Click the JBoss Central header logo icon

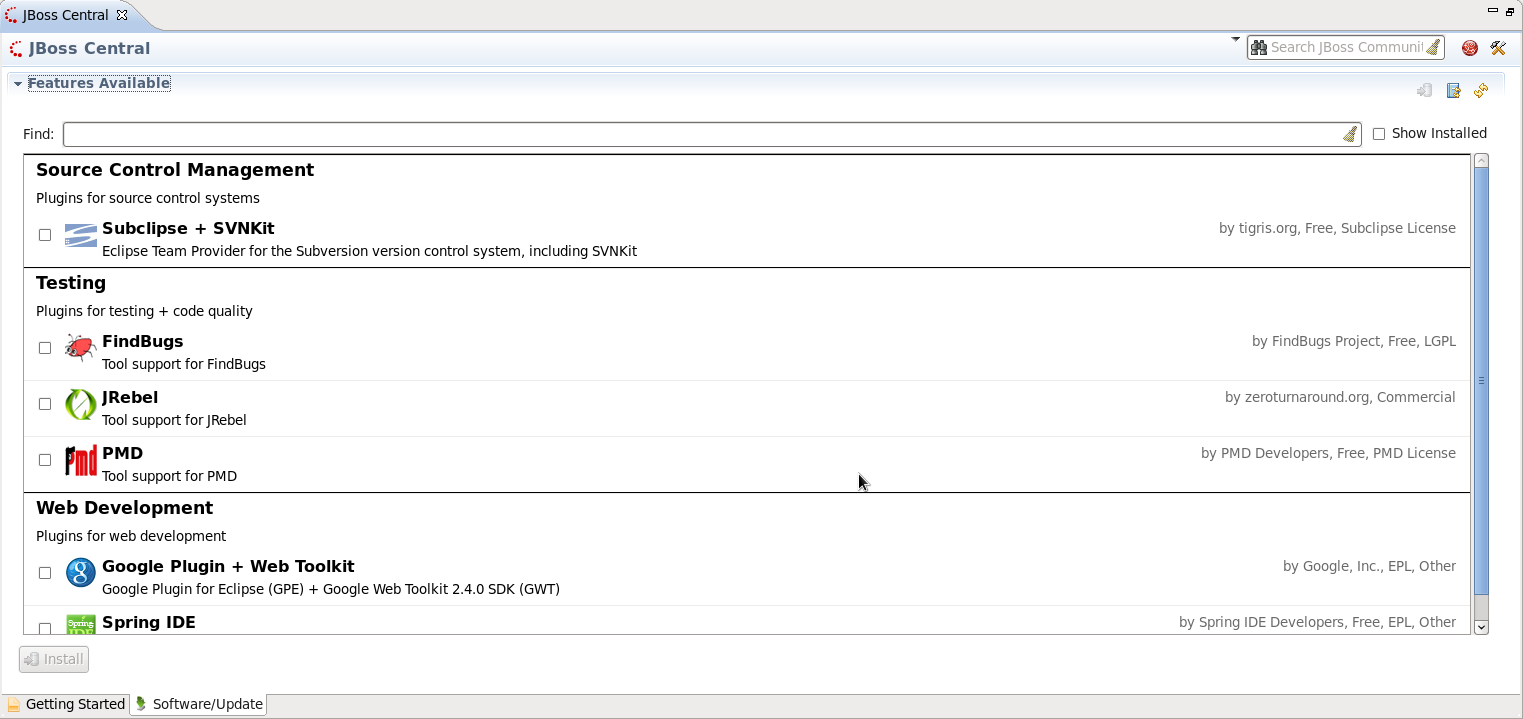tap(16, 48)
